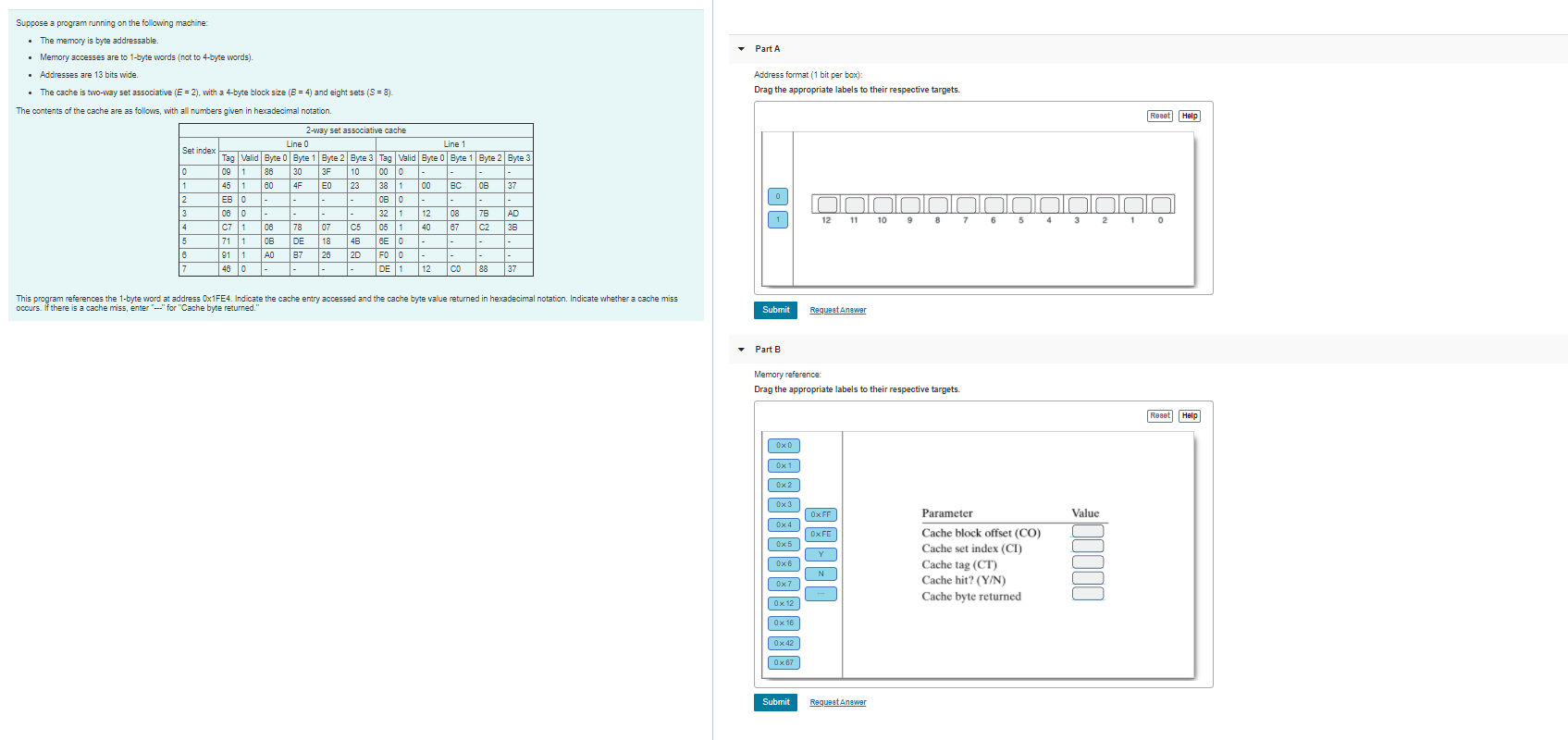Select the 0x12 label in Part B
This screenshot has height=740, width=1568.
784,604
